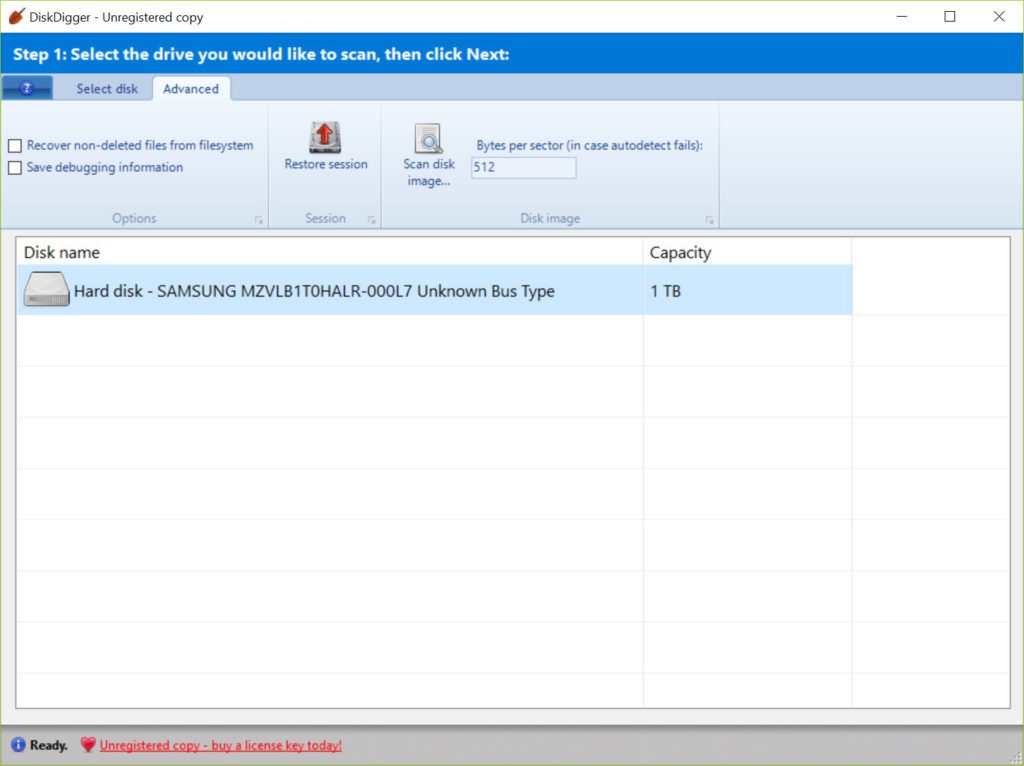
Task: Switch to the Select disk tab
Action: tap(107, 89)
